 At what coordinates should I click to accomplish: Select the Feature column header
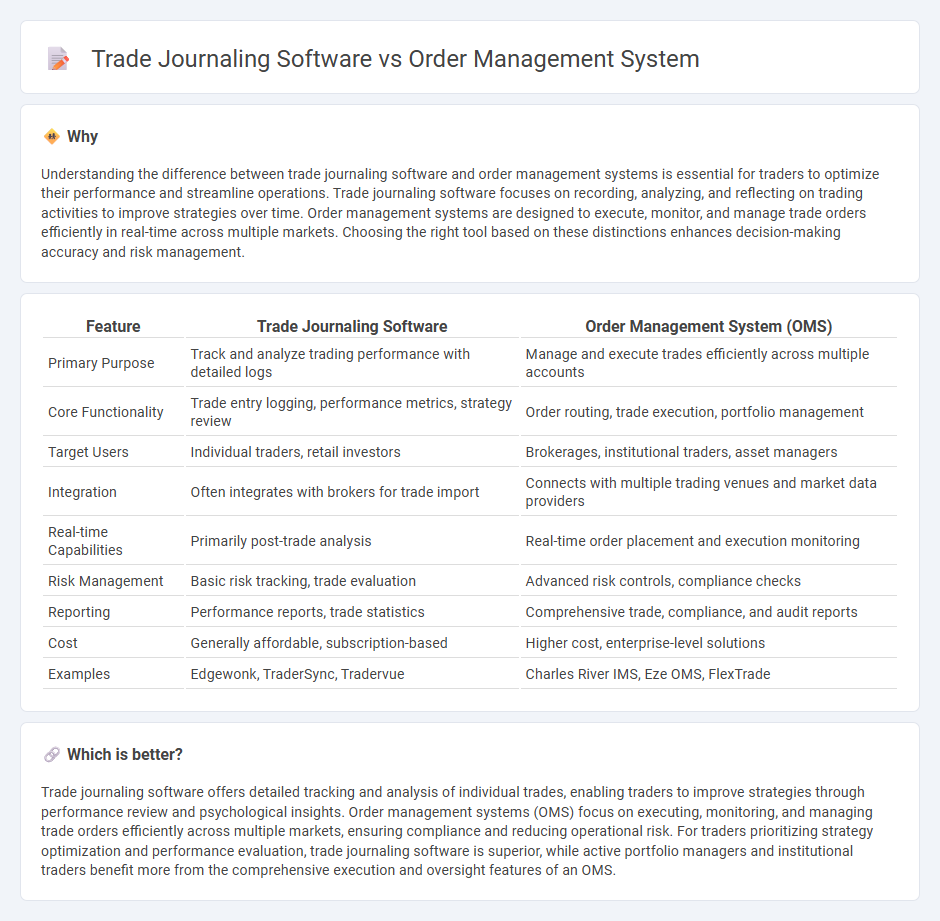tap(113, 326)
